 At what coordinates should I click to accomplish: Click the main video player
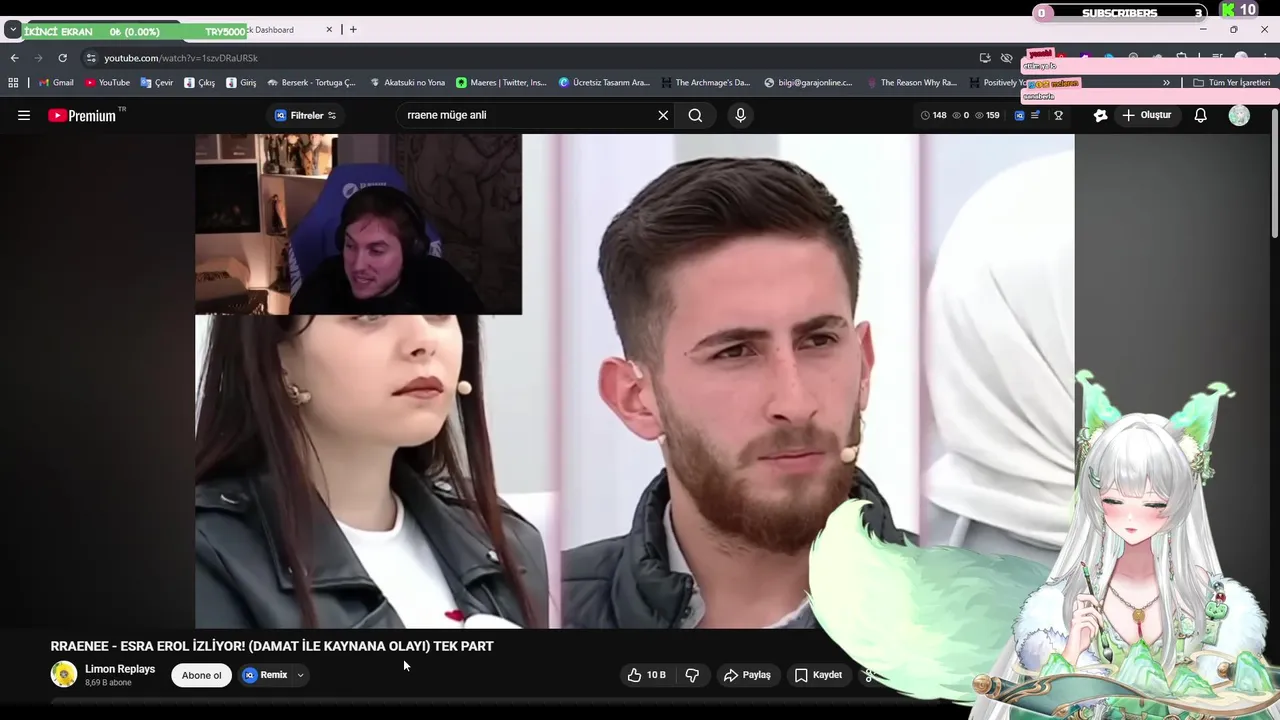coord(635,381)
